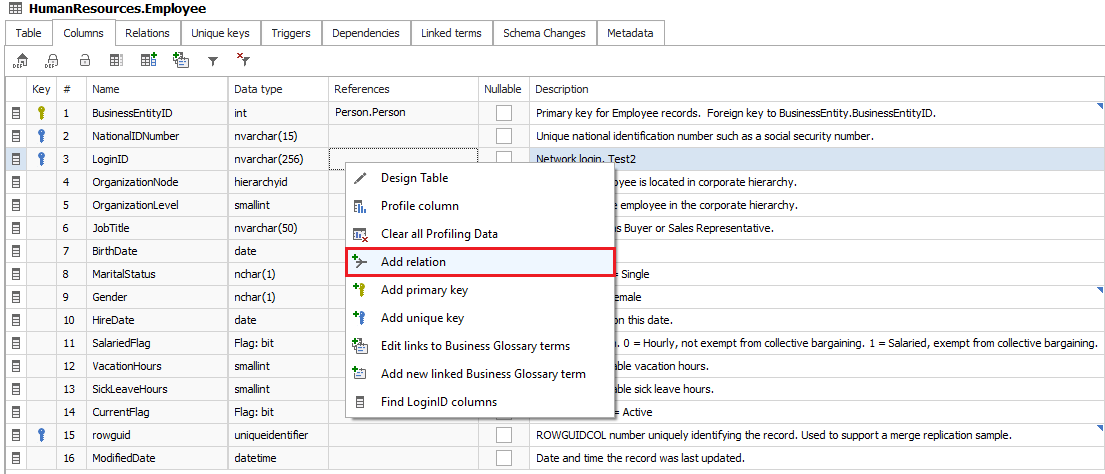
Task: Click the open padlock toolbar icon
Action: [85, 61]
